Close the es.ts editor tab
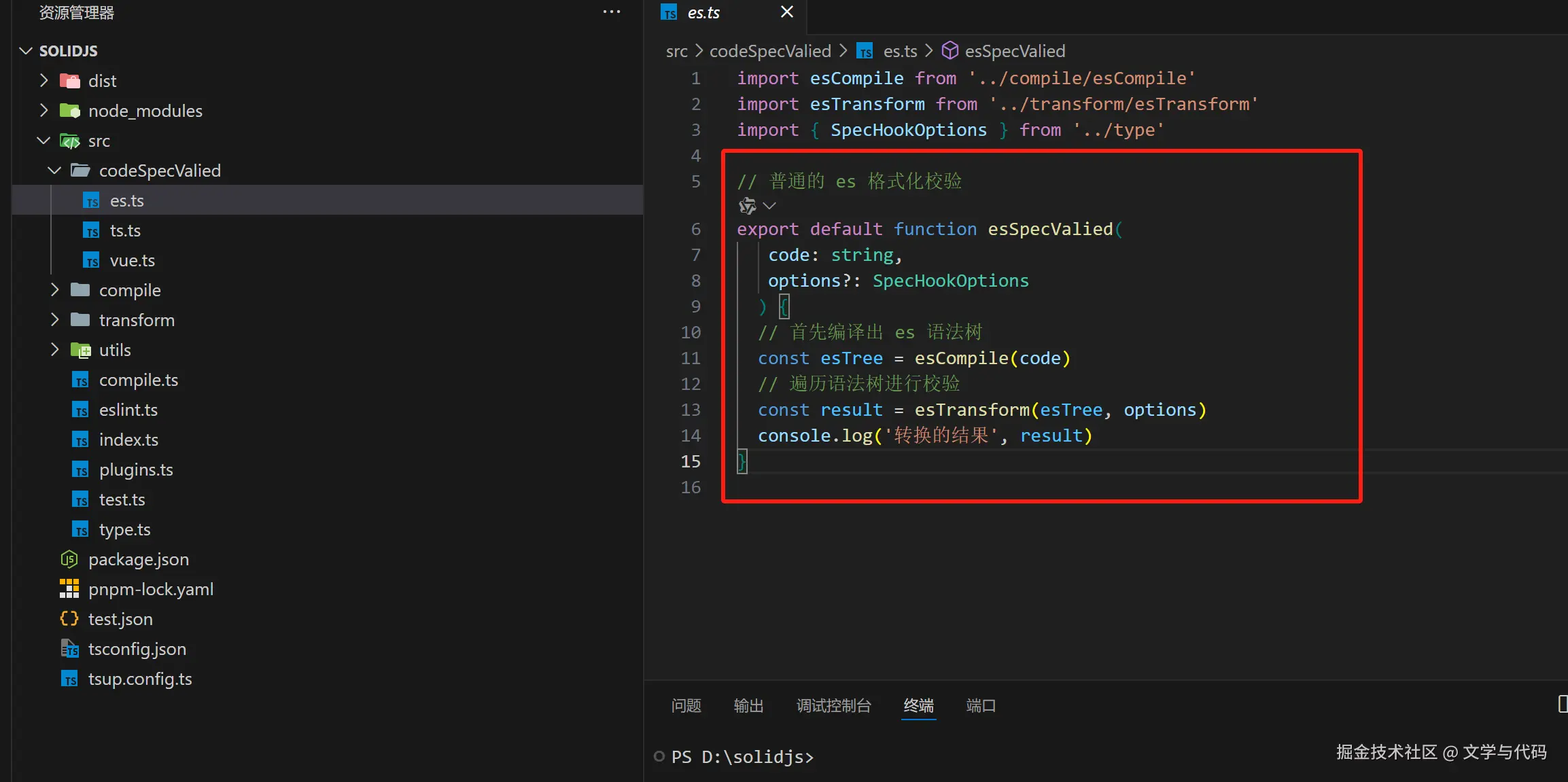 click(787, 12)
